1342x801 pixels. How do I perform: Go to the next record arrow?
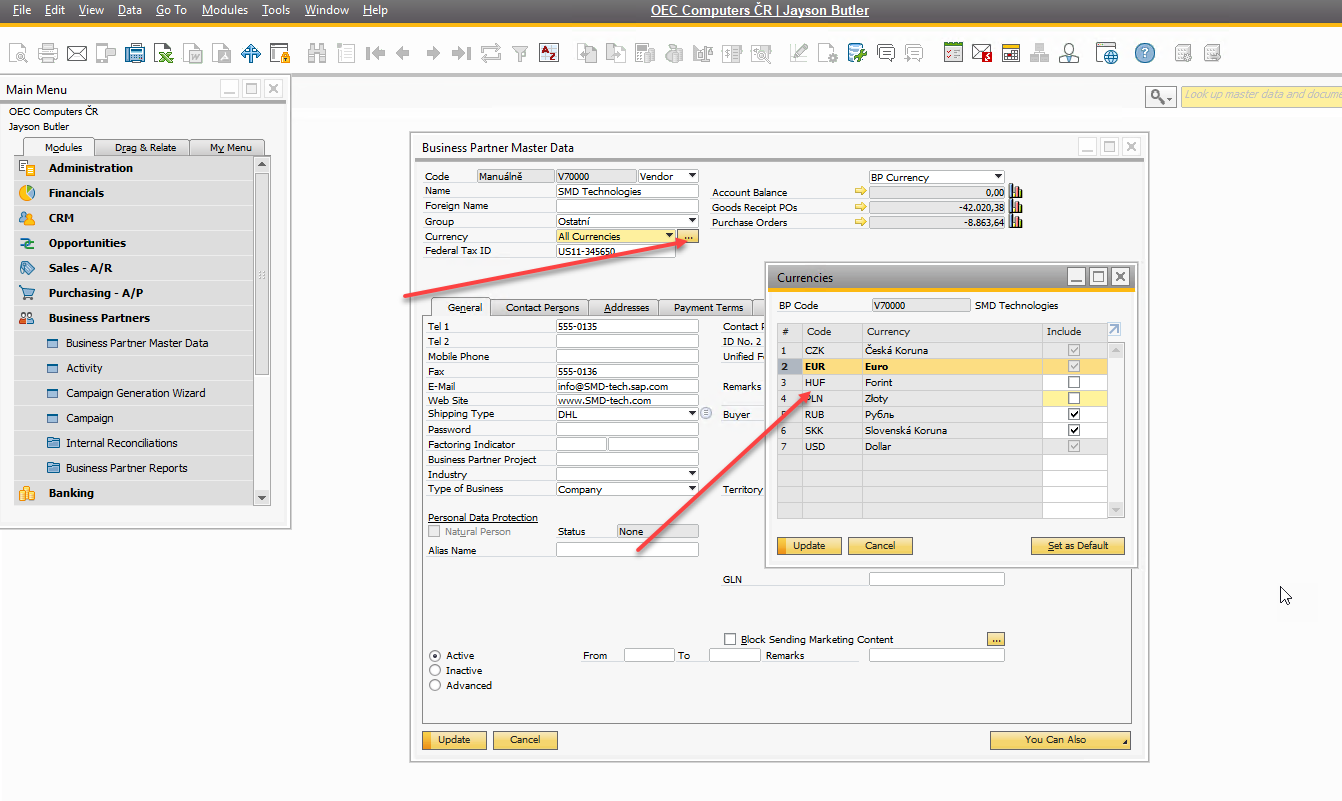click(x=433, y=53)
